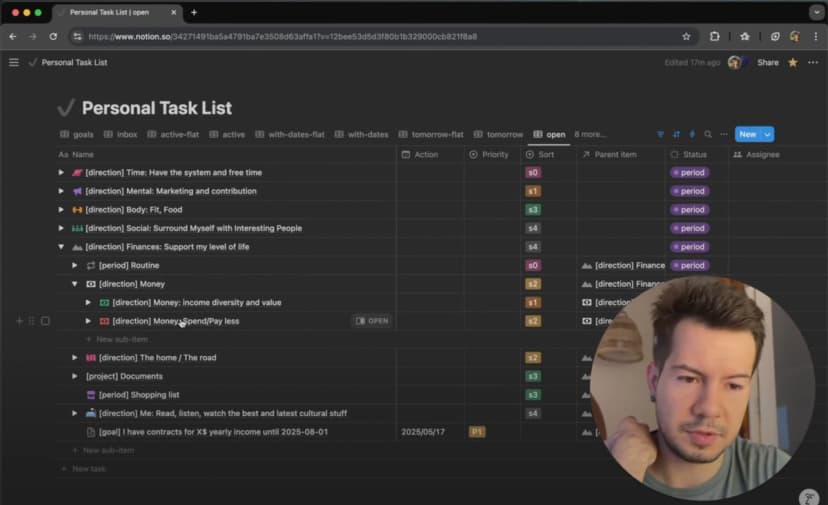Screen dimensions: 828x505
Task: Show hidden views via '8 more...'
Action: coord(590,134)
